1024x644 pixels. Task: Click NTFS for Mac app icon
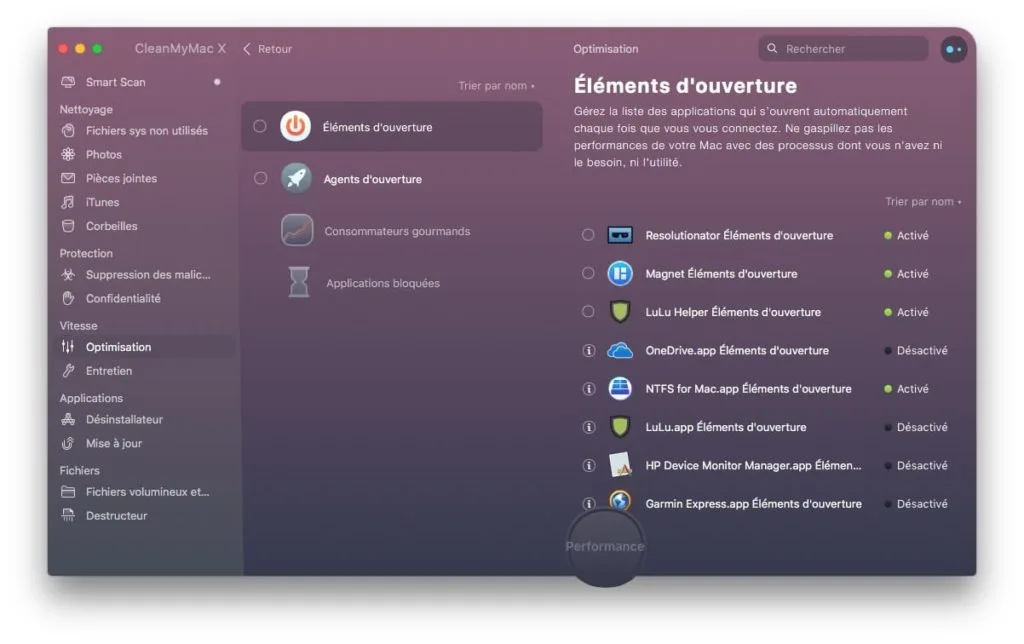[x=620, y=389]
